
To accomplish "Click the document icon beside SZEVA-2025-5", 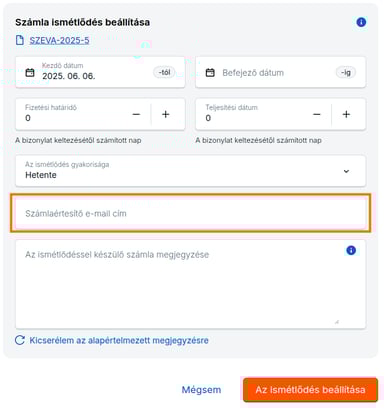I will (x=20, y=40).
